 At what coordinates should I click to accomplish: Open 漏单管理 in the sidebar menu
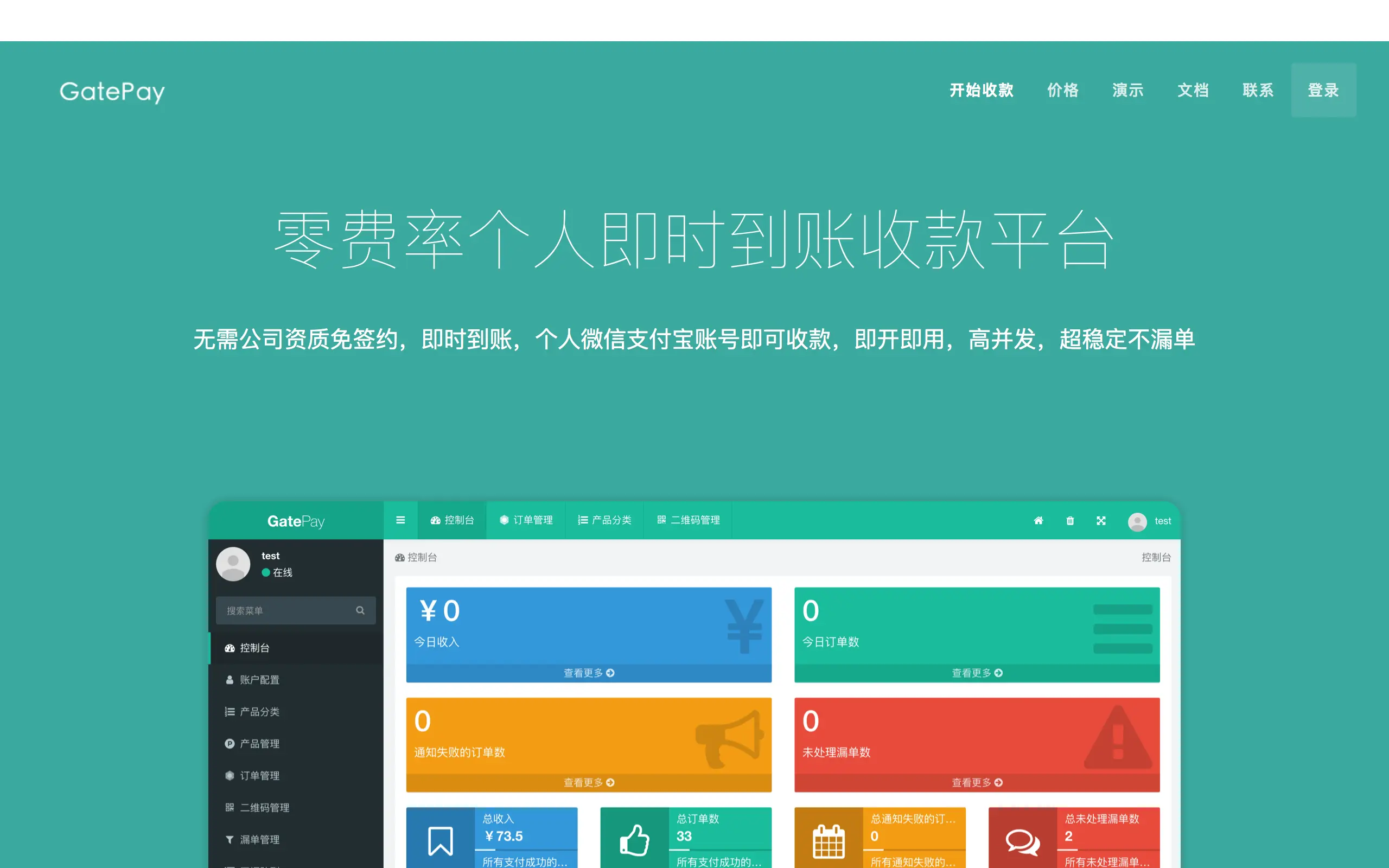(x=296, y=840)
